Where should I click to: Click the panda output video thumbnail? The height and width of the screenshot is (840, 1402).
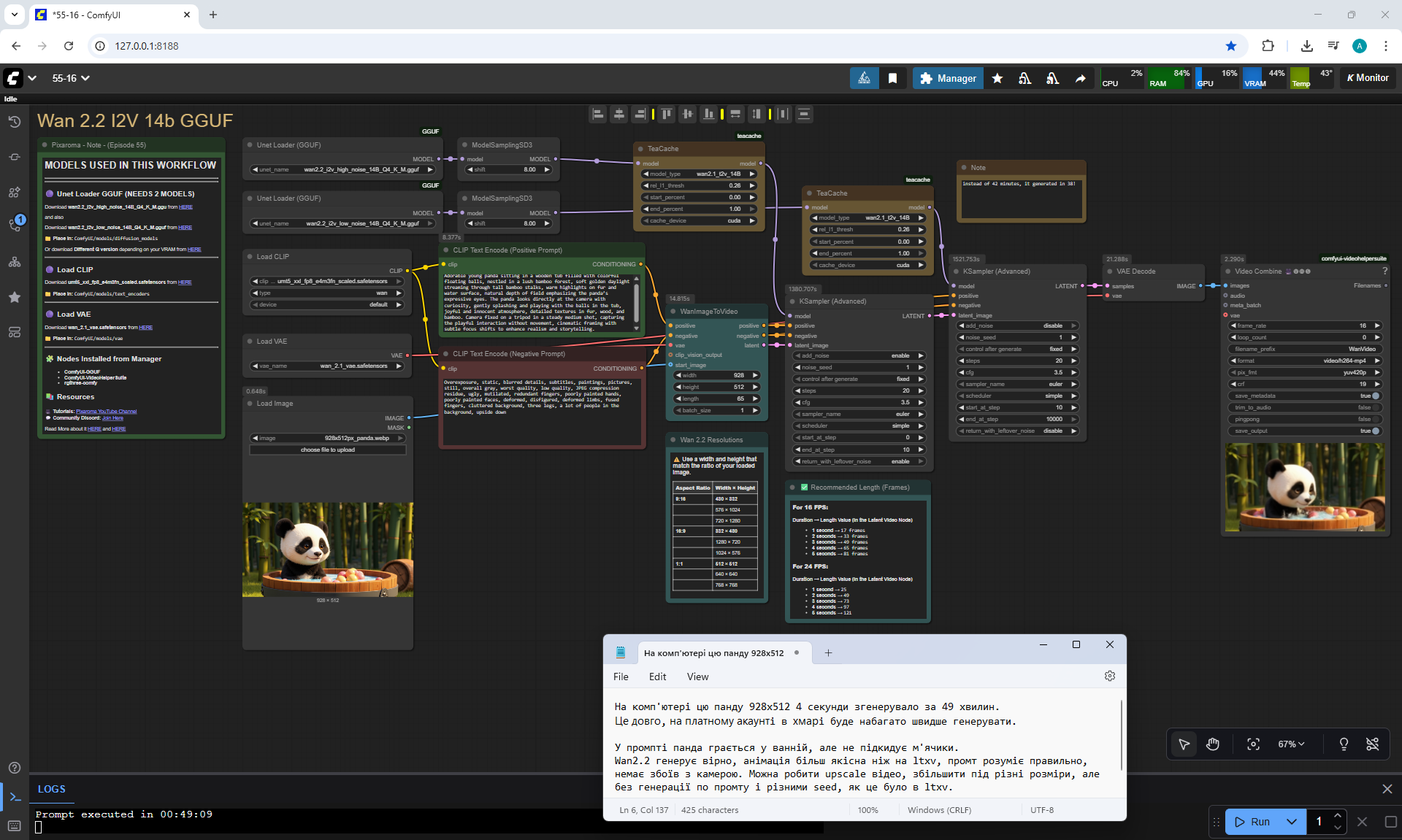(1304, 488)
